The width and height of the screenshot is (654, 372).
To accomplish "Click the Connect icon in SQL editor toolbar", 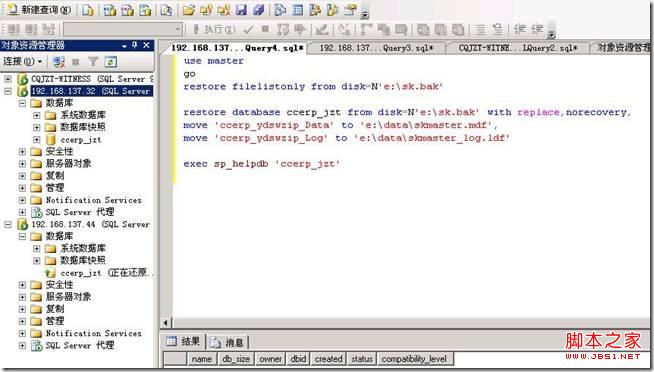I will [x=13, y=29].
